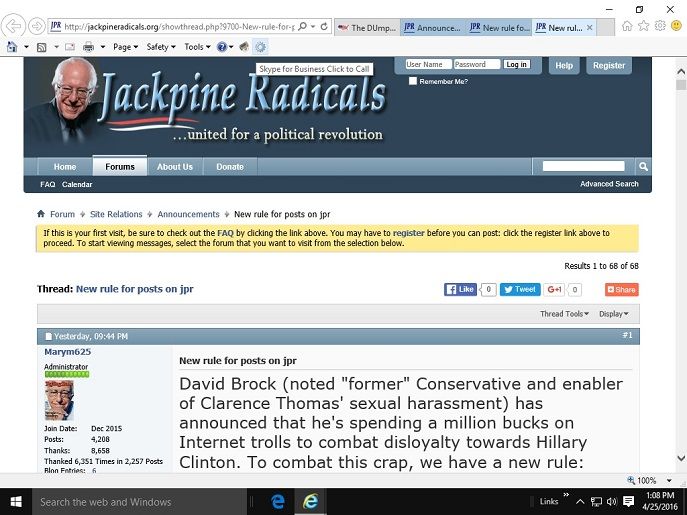The width and height of the screenshot is (687, 515).
Task: Go forward with browser forward arrow
Action: coord(37,26)
